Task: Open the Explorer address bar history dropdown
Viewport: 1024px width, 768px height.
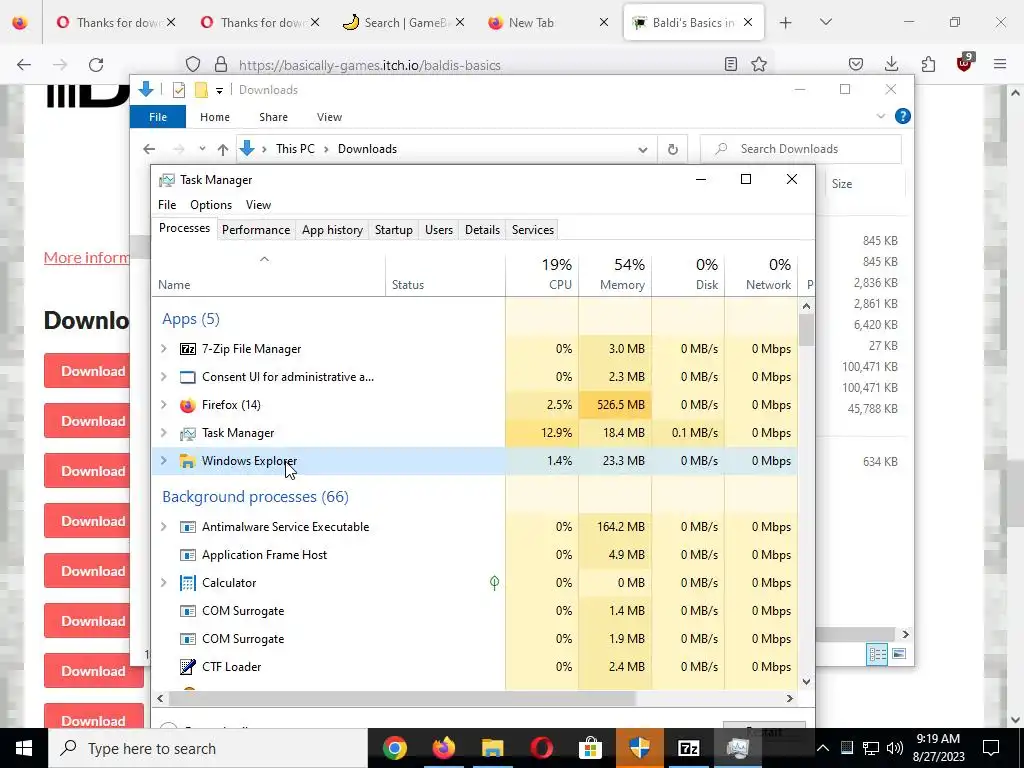Action: (643, 150)
